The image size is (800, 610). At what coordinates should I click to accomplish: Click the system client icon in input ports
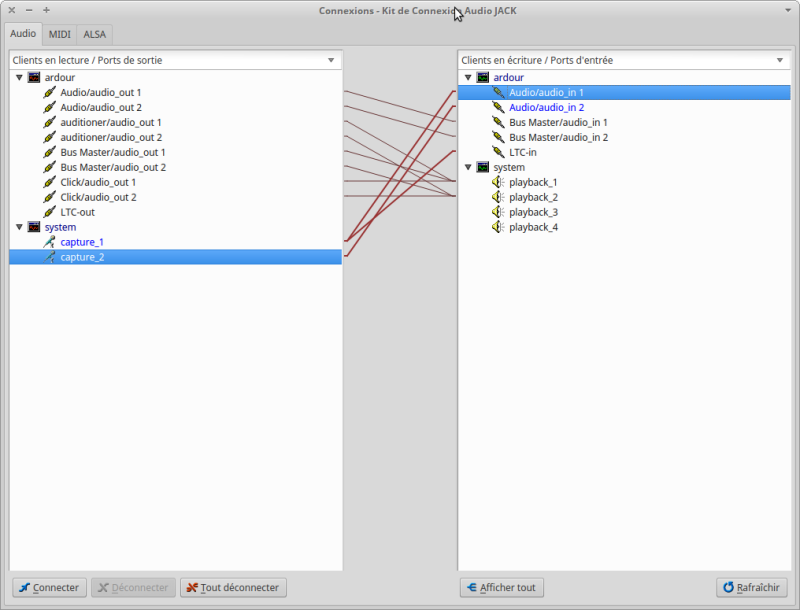point(483,167)
